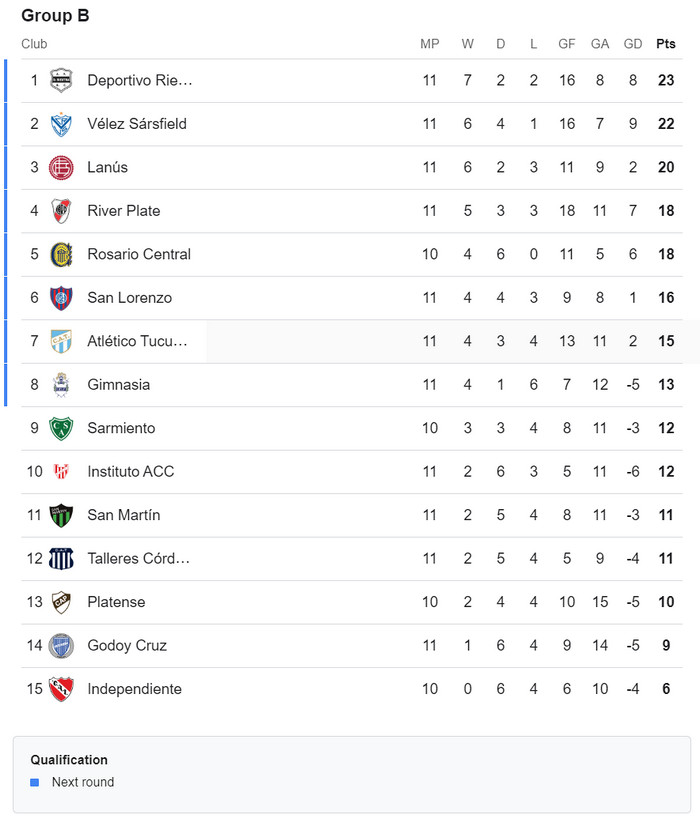Click the Pts column header
The image size is (700, 819).
click(x=666, y=44)
